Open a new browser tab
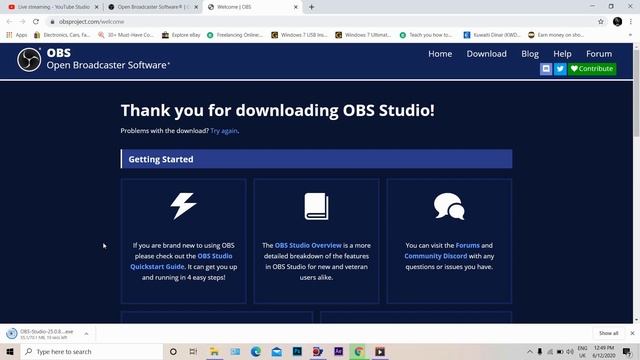640x360 pixels. [311, 7]
